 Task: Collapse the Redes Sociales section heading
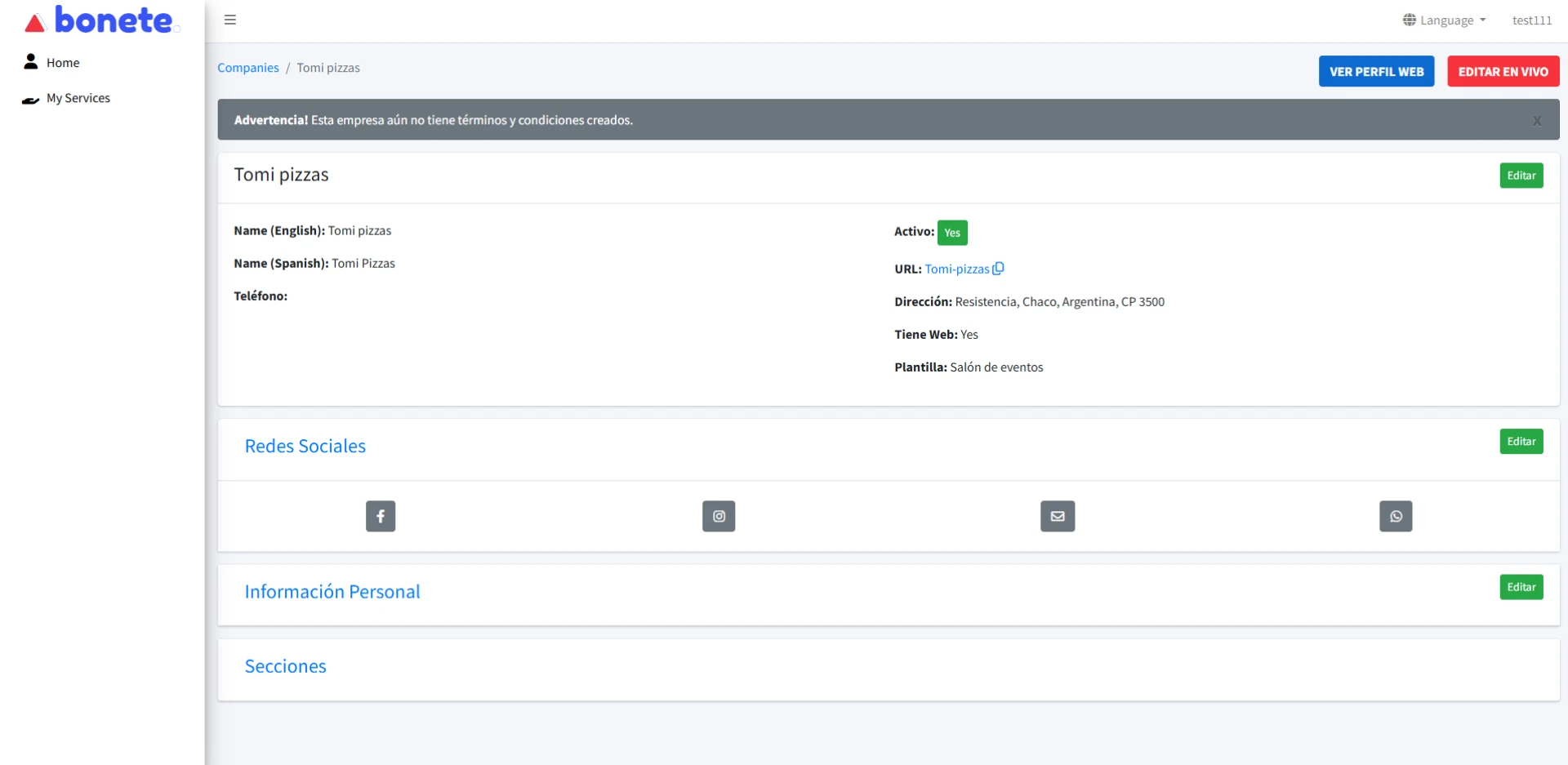pyautogui.click(x=305, y=447)
